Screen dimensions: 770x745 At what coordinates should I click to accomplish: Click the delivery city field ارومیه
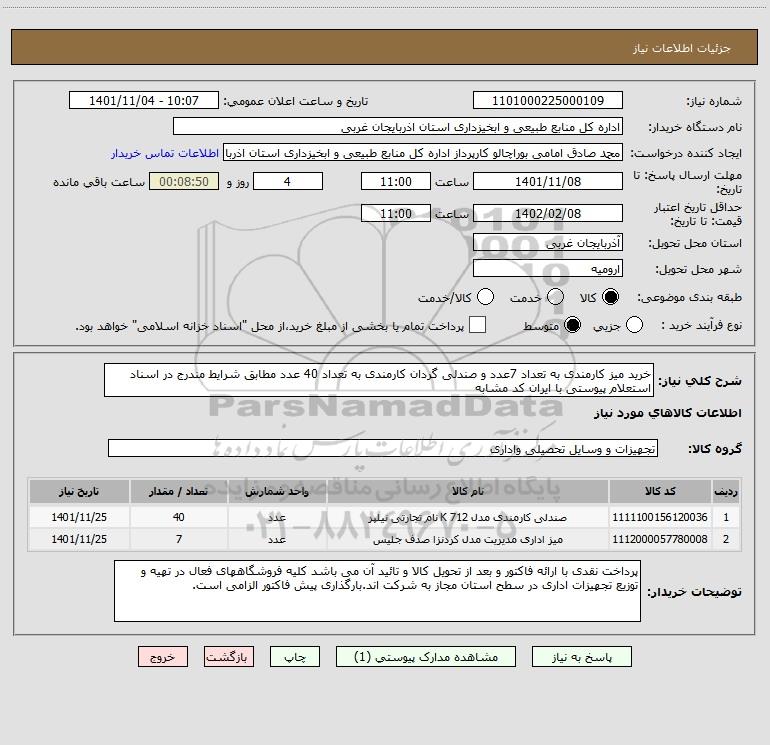tap(548, 269)
